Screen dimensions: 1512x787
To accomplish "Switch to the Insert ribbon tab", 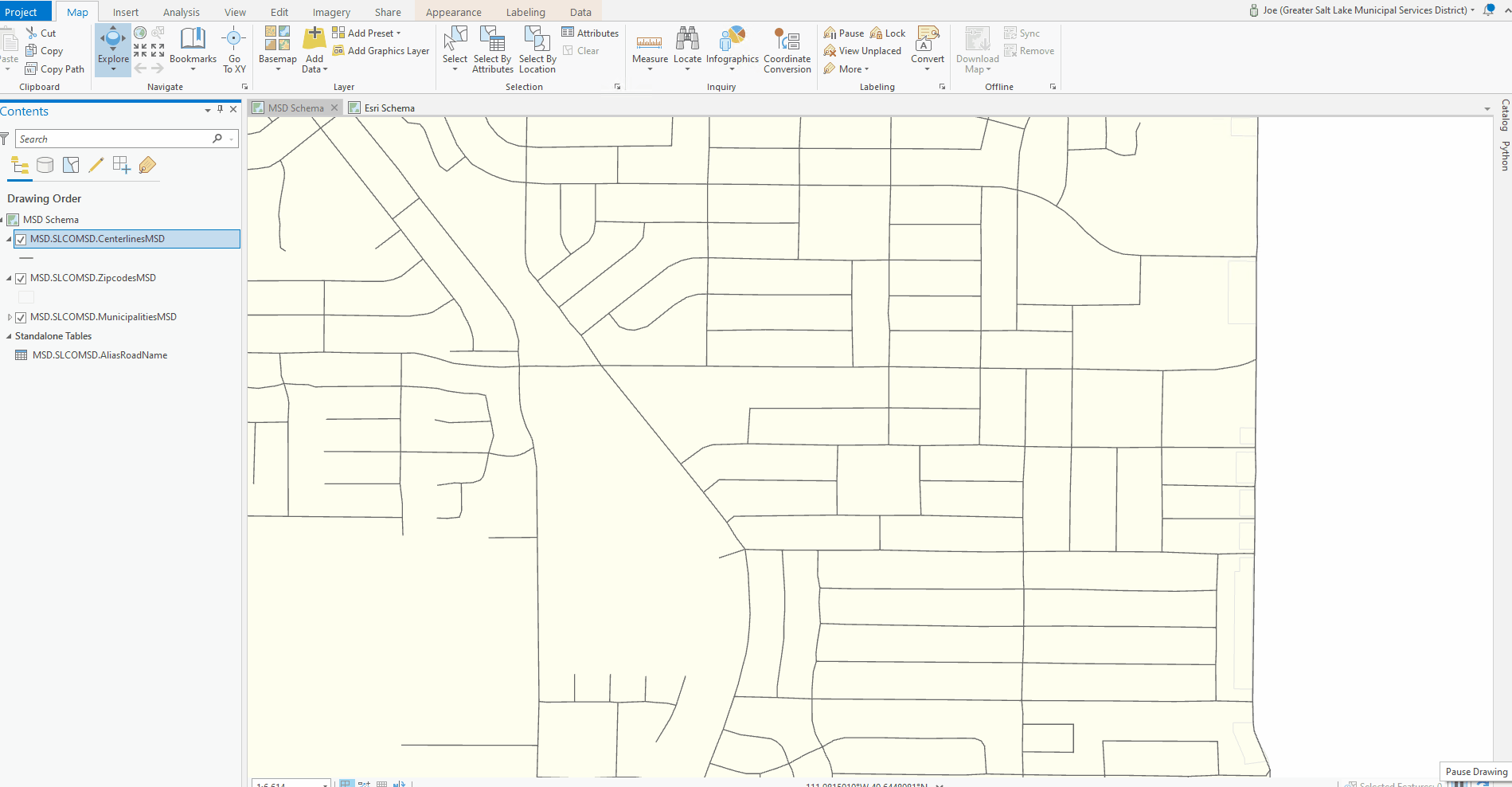I will (x=126, y=12).
